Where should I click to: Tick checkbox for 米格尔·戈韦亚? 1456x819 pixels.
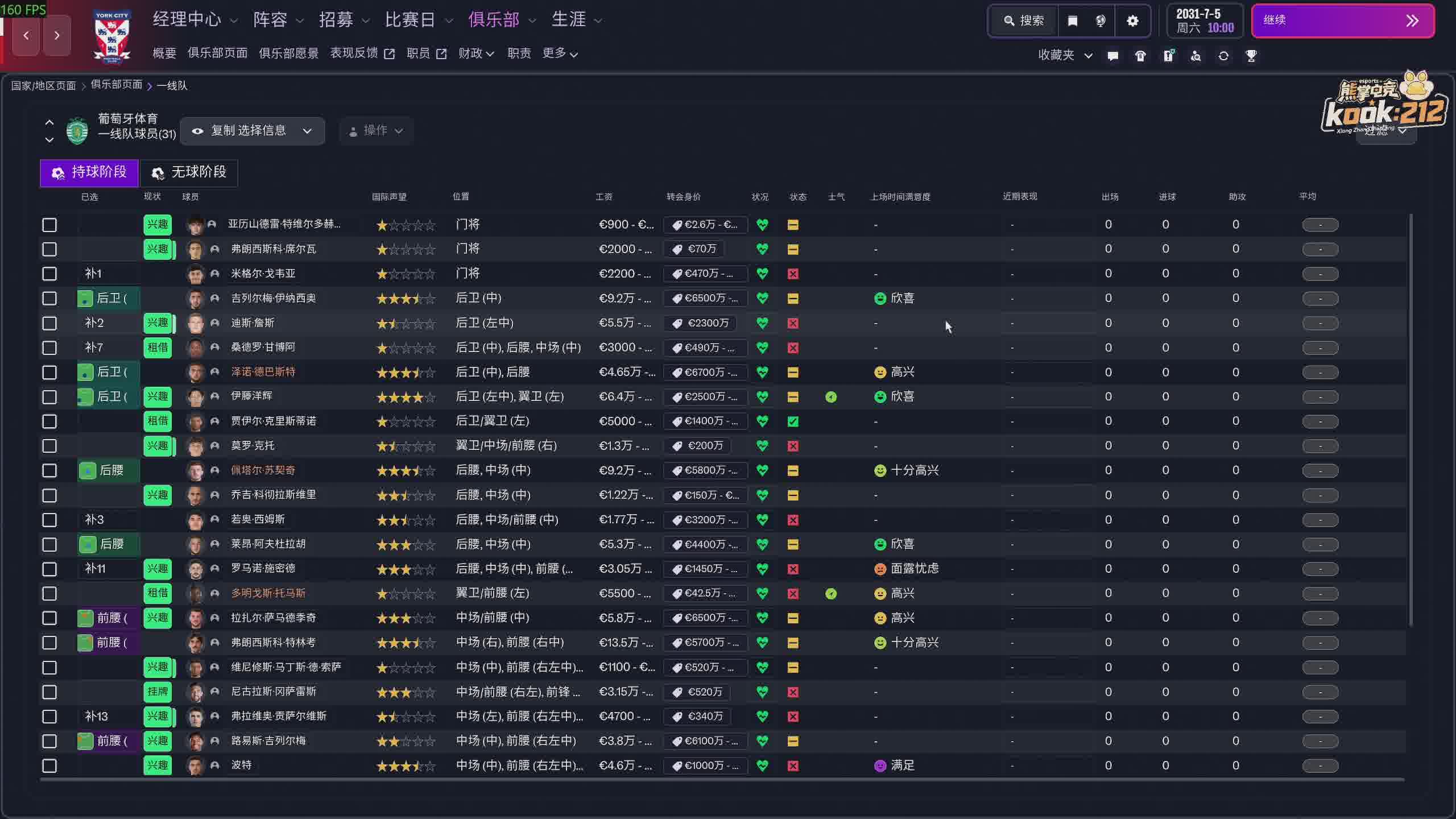point(49,274)
